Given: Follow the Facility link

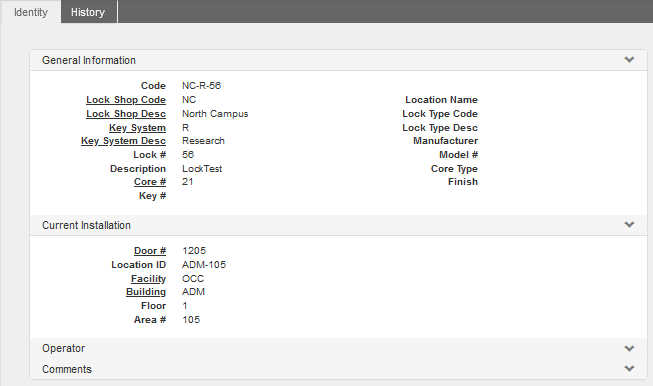Looking at the screenshot, I should (x=148, y=279).
